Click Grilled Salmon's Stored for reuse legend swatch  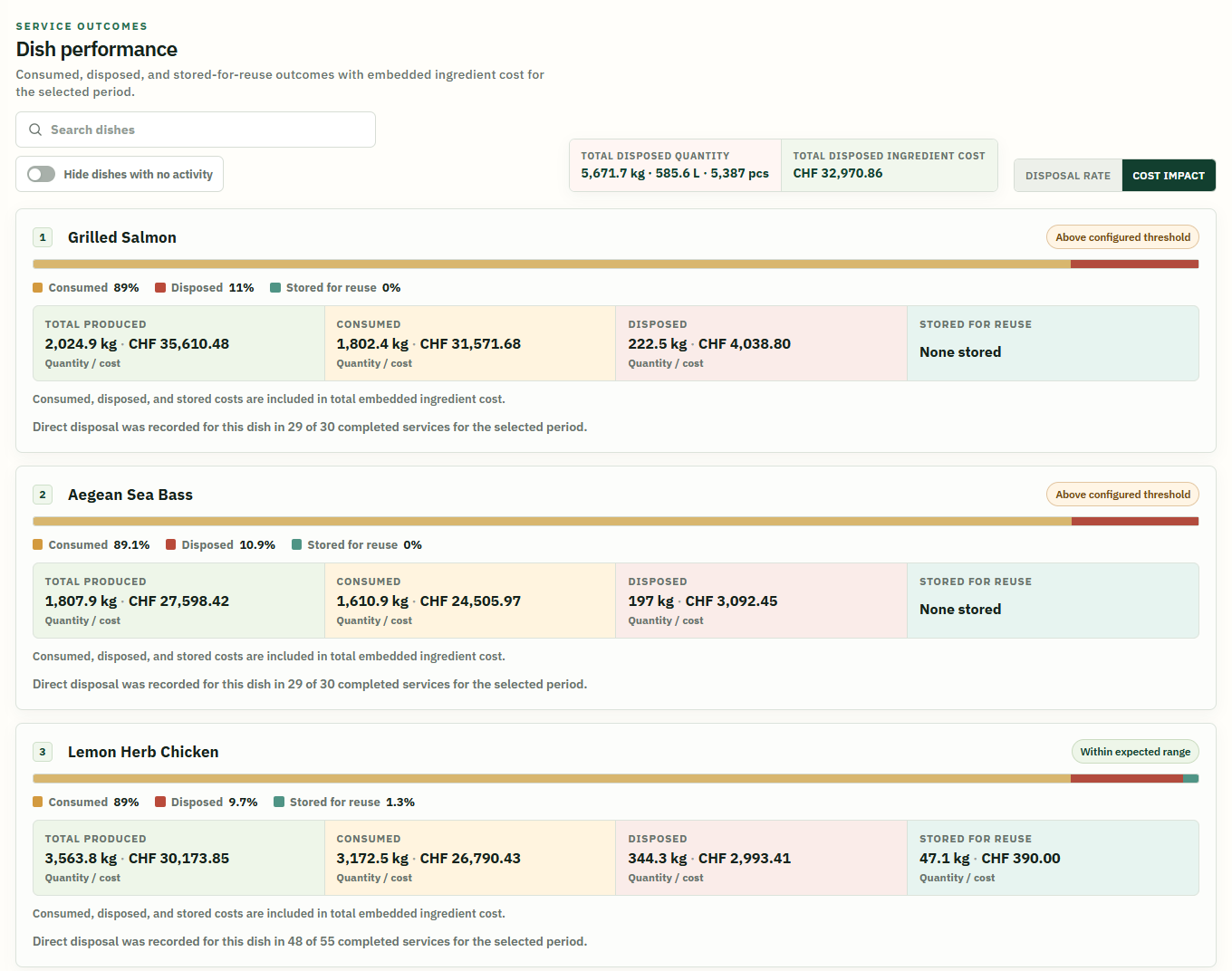point(275,288)
